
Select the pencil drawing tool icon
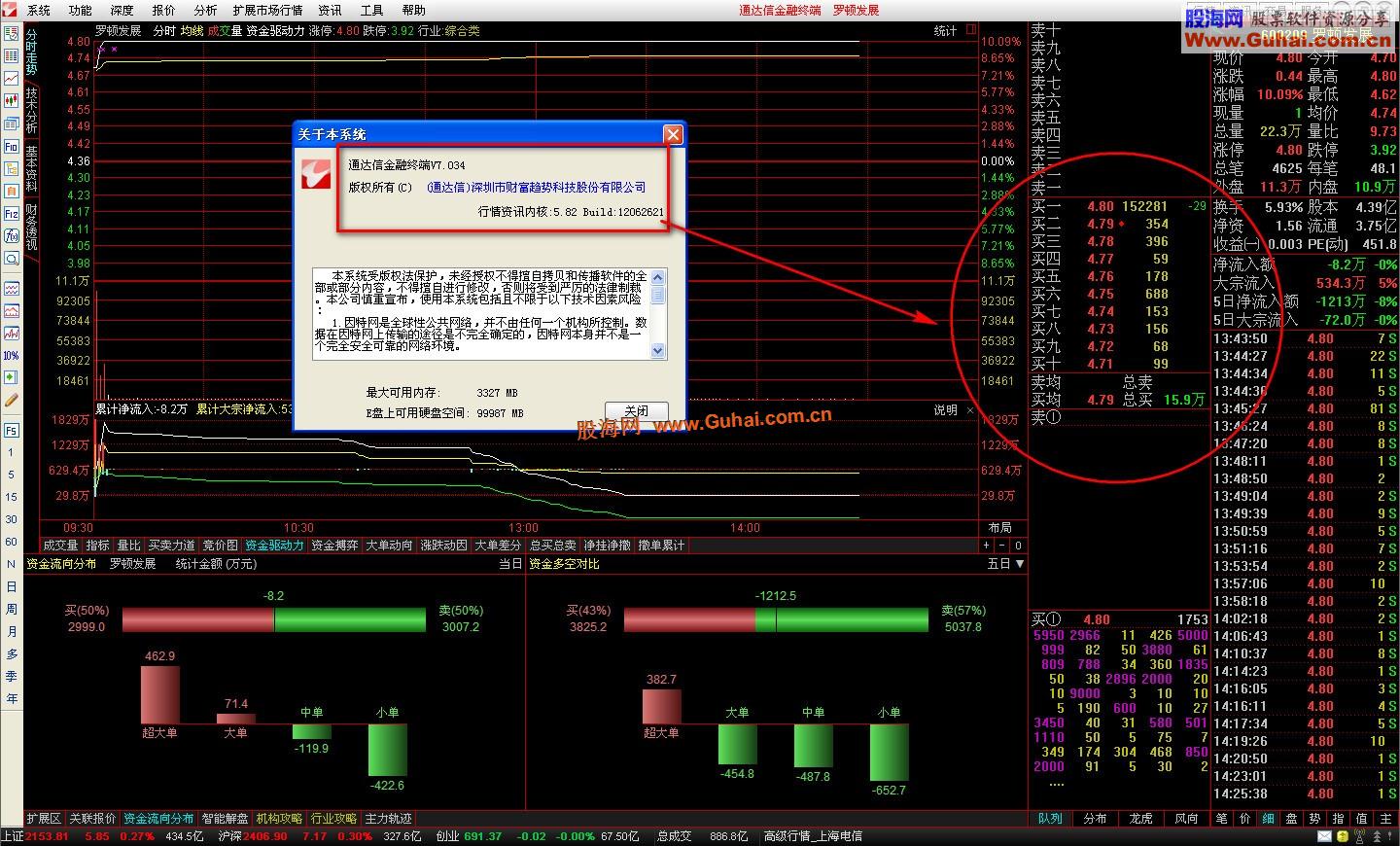(x=12, y=400)
